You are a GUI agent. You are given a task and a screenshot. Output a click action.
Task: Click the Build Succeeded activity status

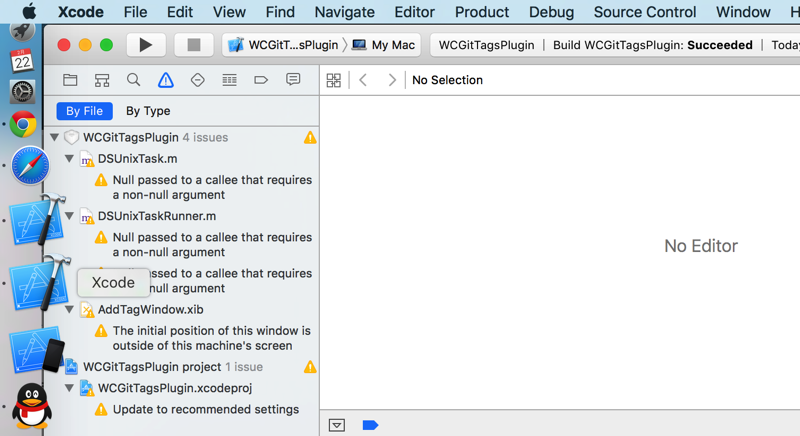point(653,45)
